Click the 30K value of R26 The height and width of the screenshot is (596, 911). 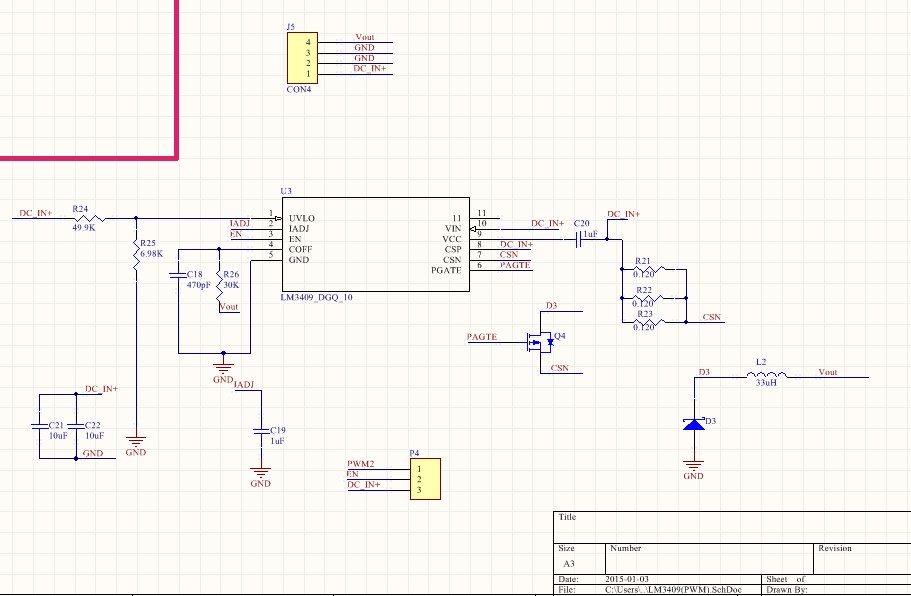tap(231, 285)
